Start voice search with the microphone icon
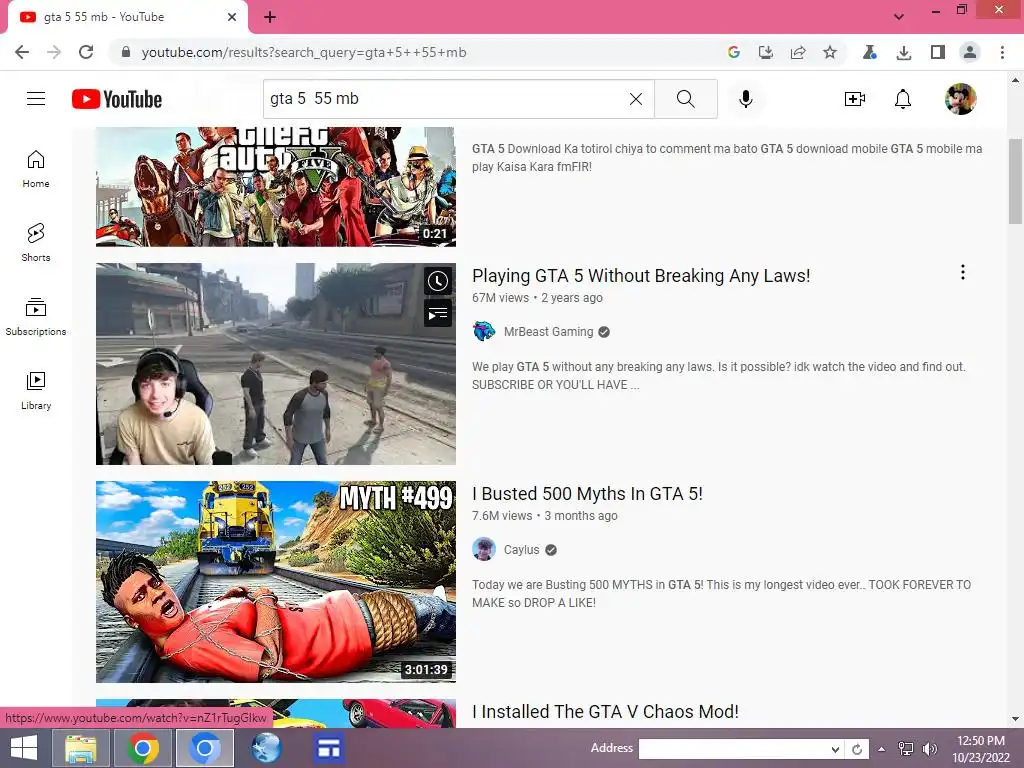 (746, 99)
